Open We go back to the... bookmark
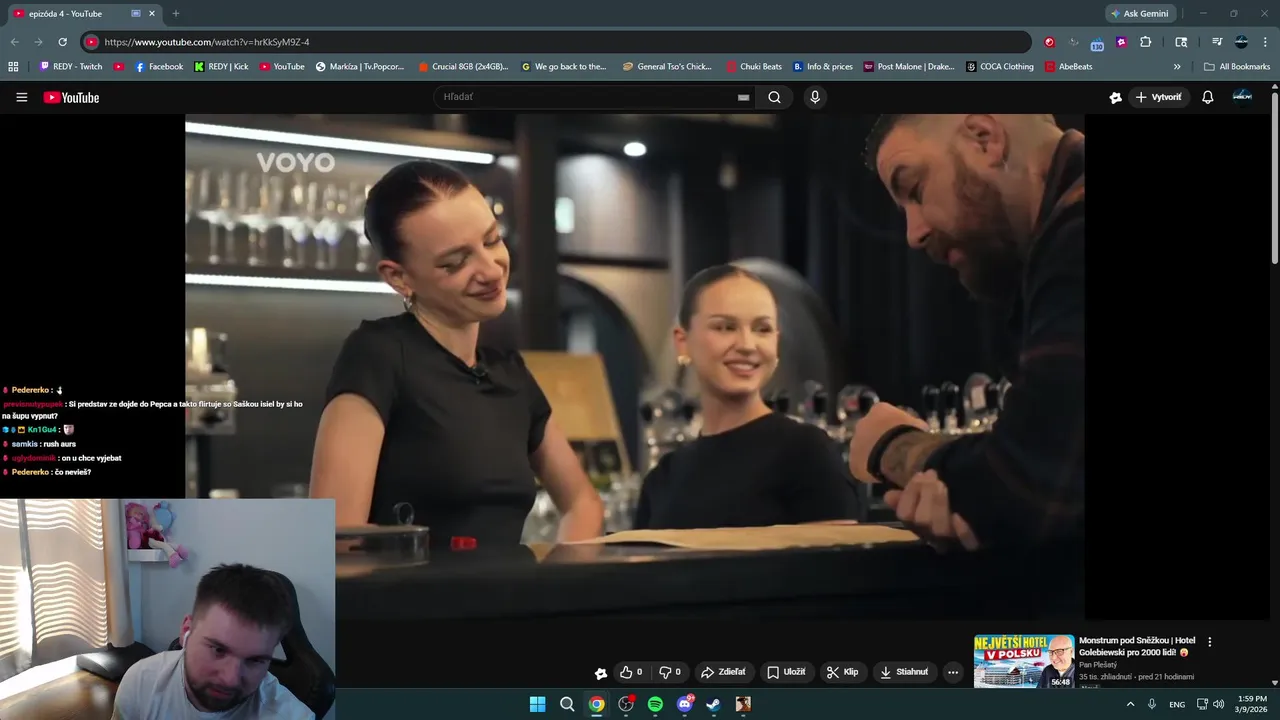The width and height of the screenshot is (1280, 720). [x=564, y=67]
